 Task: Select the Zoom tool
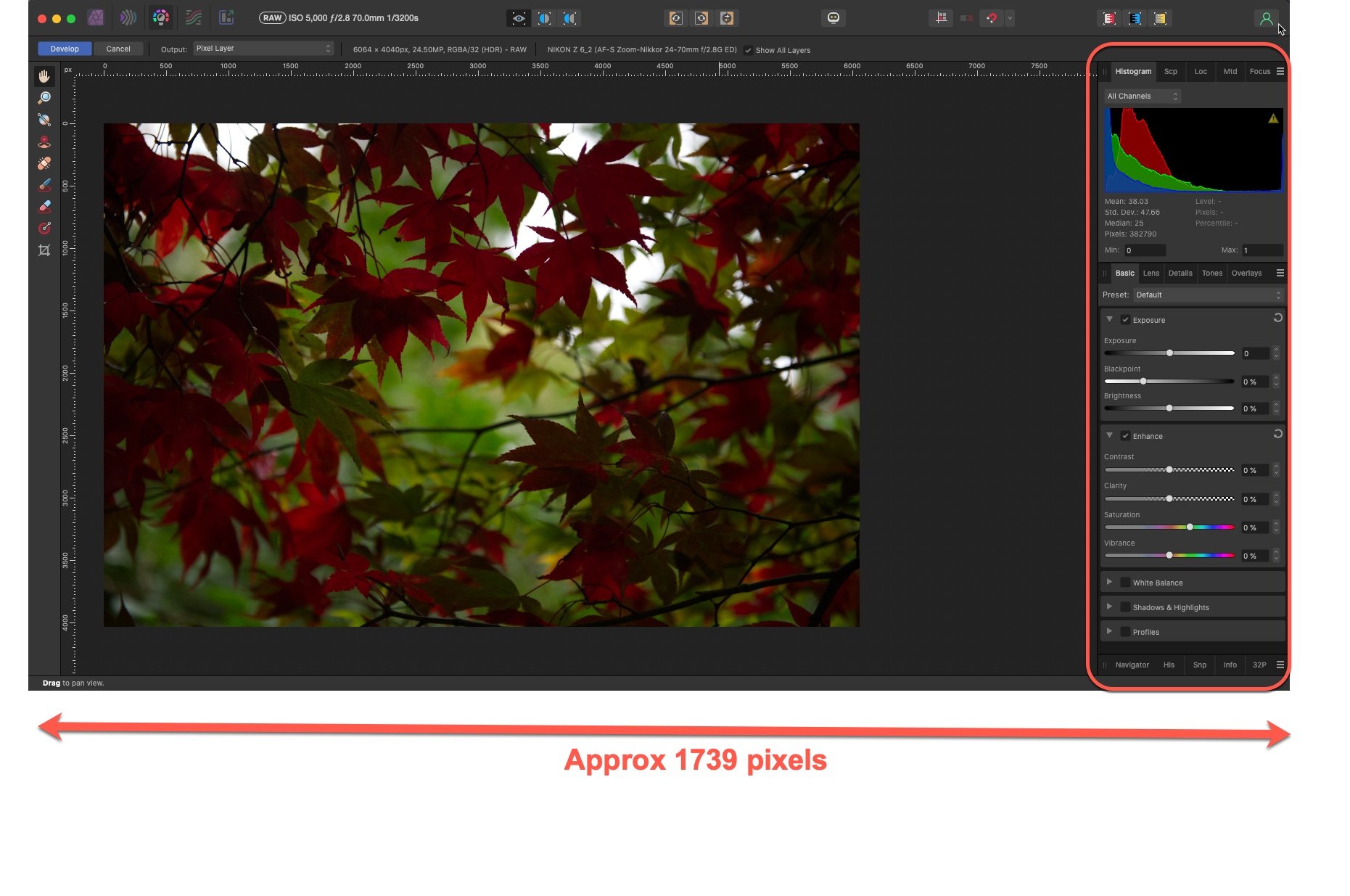click(44, 97)
